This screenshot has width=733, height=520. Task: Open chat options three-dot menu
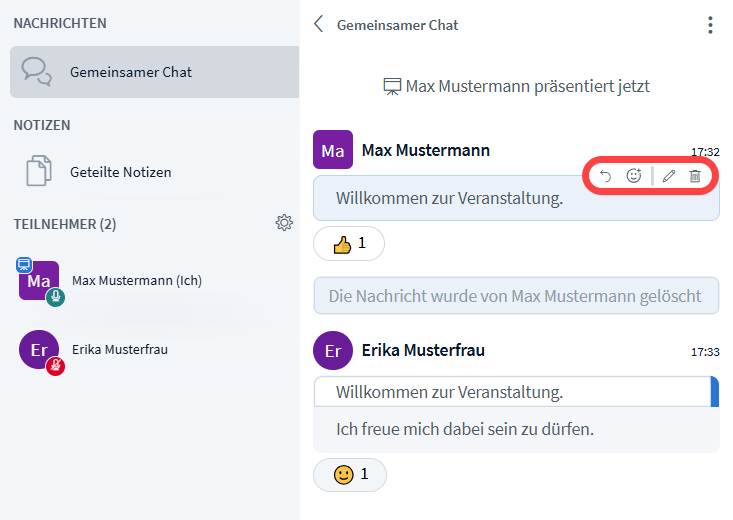(710, 25)
